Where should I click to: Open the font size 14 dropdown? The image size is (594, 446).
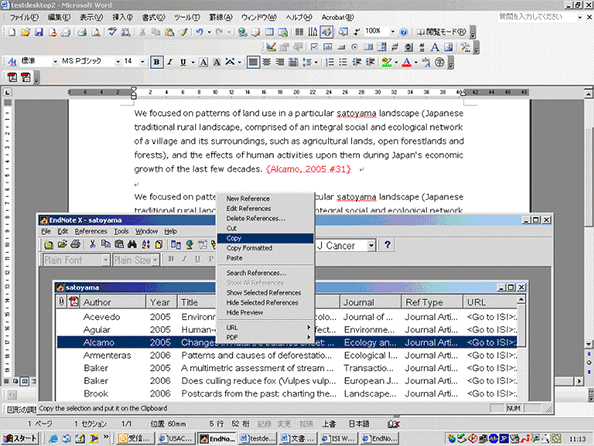143,62
